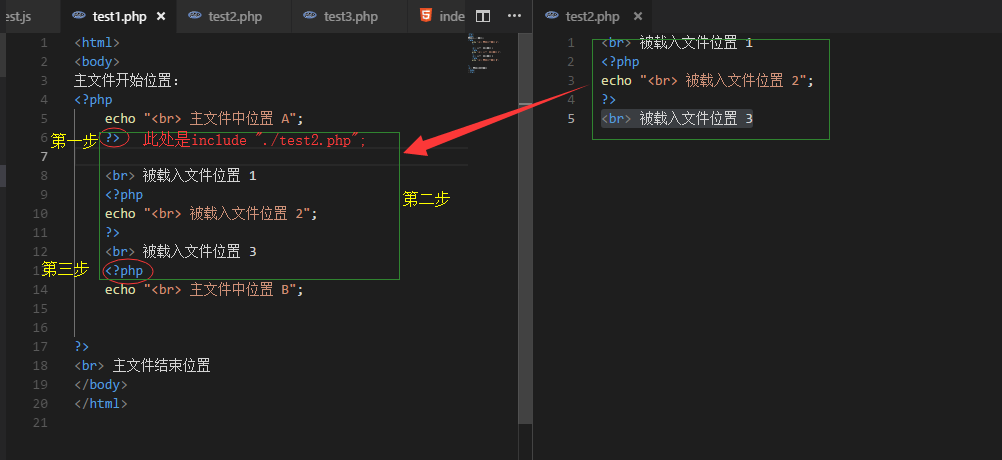Click the HTML5 icon on index tab
The width and height of the screenshot is (1002, 460).
[x=426, y=16]
